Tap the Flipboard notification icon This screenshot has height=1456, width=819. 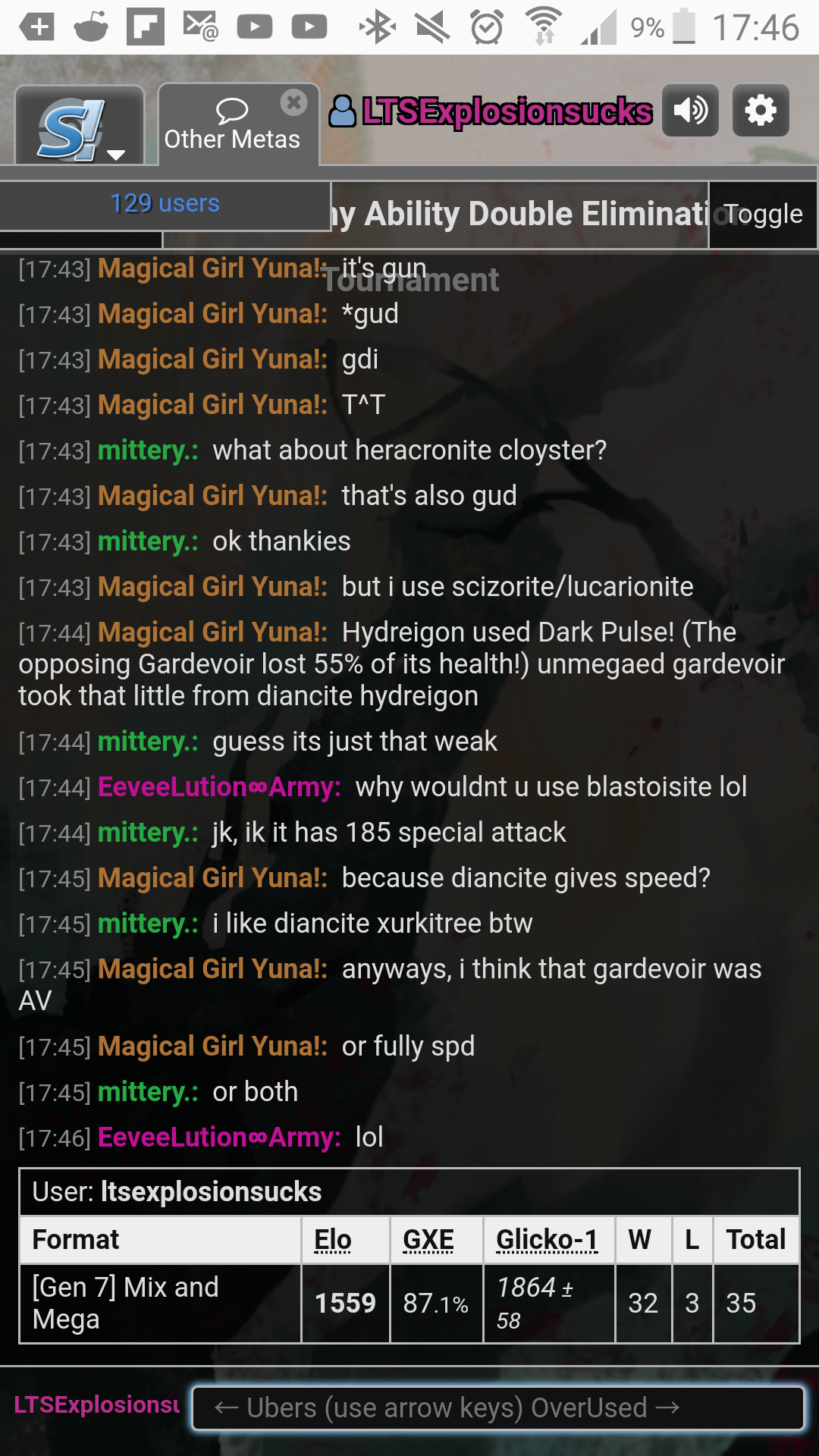pos(146,27)
